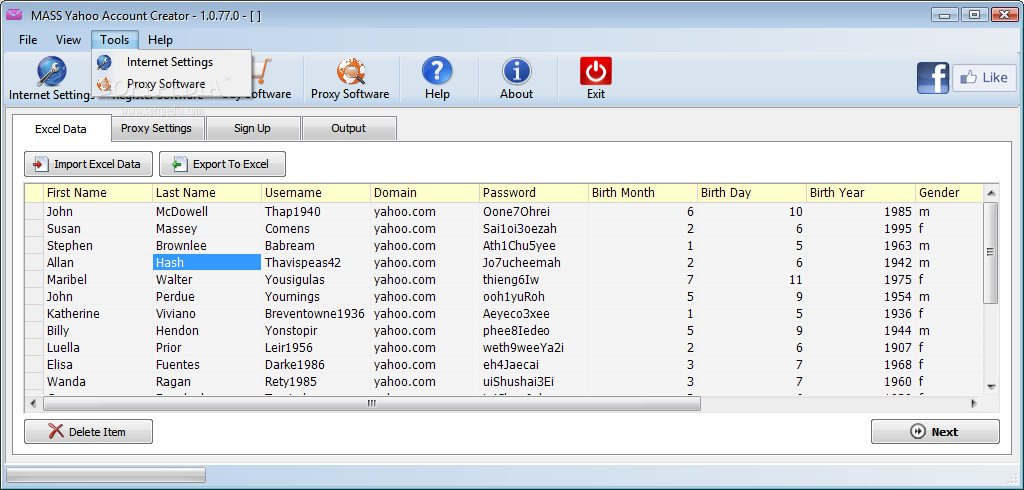Select password cell Ath1Chu5yee
The height and width of the screenshot is (490, 1024).
pyautogui.click(x=534, y=246)
